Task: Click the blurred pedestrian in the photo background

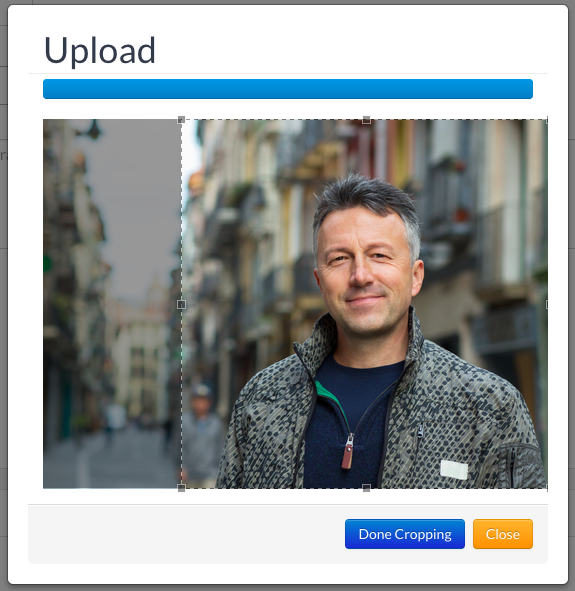Action: 202,433
